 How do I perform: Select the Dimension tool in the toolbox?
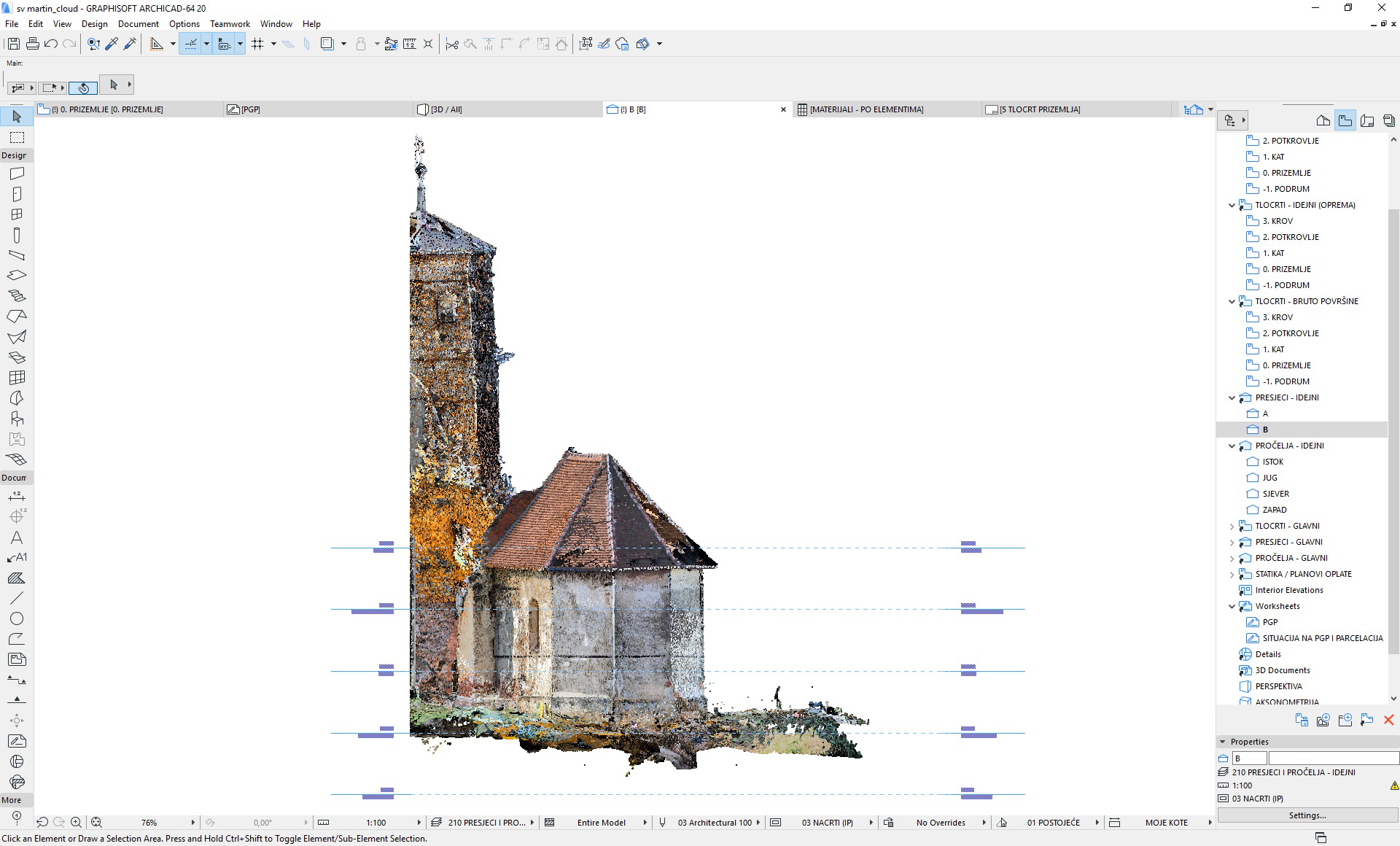[17, 497]
